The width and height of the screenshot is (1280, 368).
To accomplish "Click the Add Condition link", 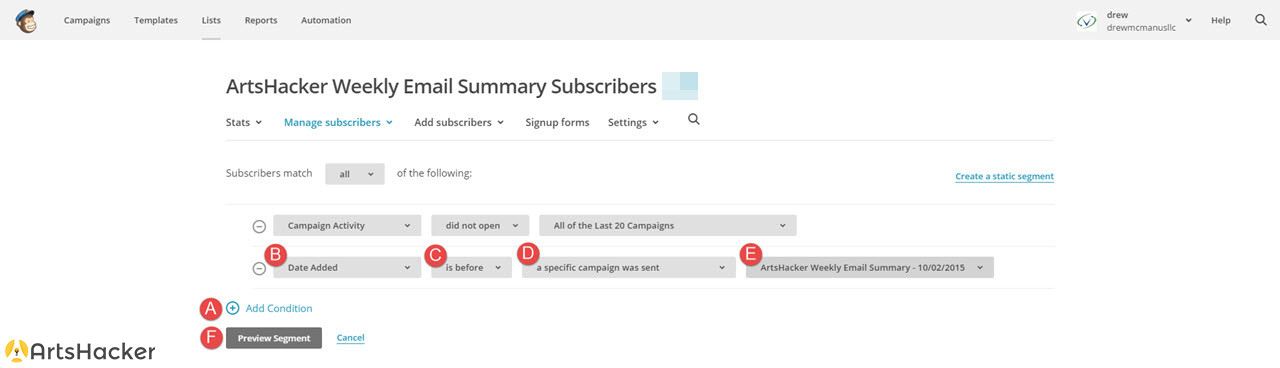I will coord(279,308).
